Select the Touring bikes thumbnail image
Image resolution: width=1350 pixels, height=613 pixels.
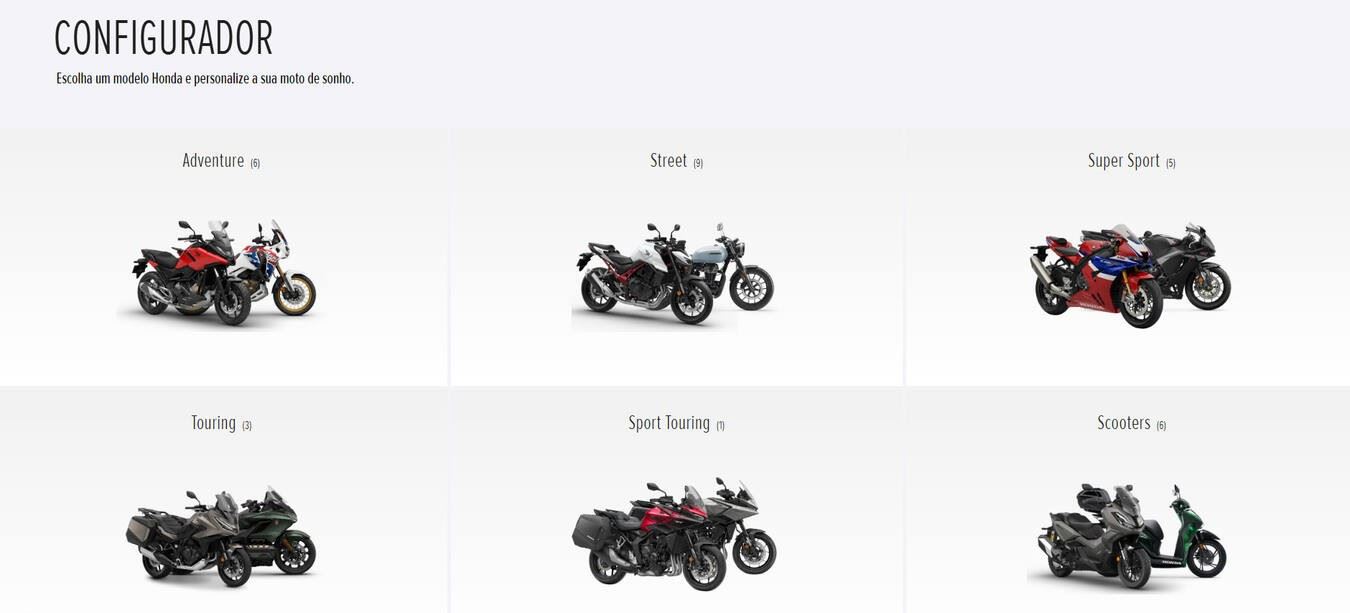221,536
